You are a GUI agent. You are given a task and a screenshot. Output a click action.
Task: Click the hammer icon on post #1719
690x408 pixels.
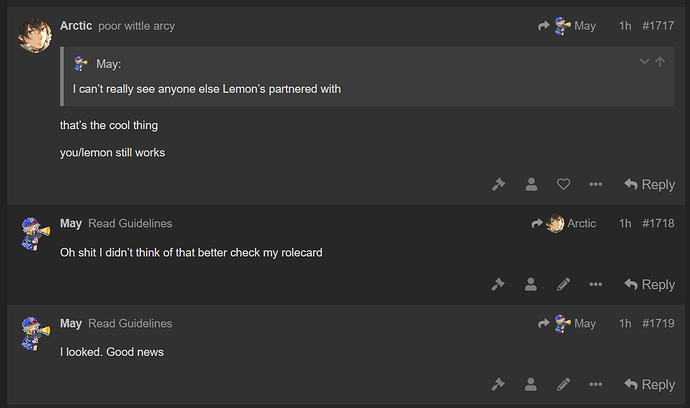(499, 384)
